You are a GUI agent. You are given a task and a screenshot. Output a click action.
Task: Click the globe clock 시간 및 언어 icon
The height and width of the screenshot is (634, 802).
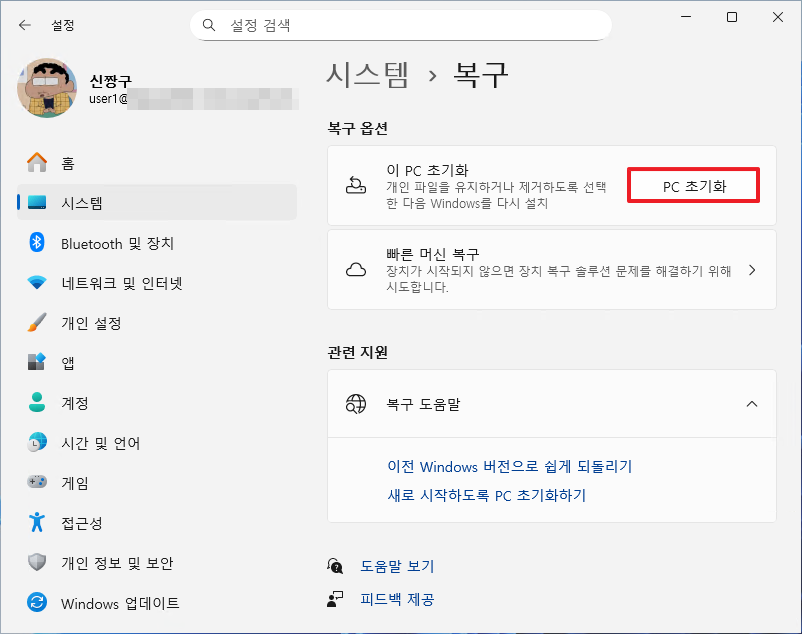[37, 442]
